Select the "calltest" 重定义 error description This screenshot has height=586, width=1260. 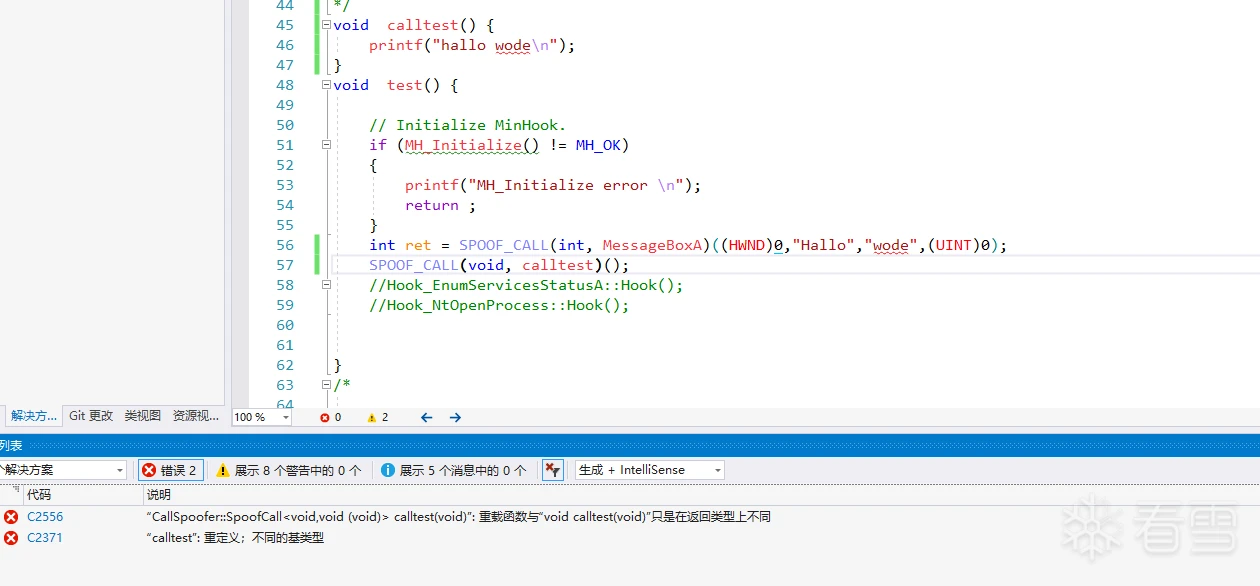pyautogui.click(x=235, y=538)
